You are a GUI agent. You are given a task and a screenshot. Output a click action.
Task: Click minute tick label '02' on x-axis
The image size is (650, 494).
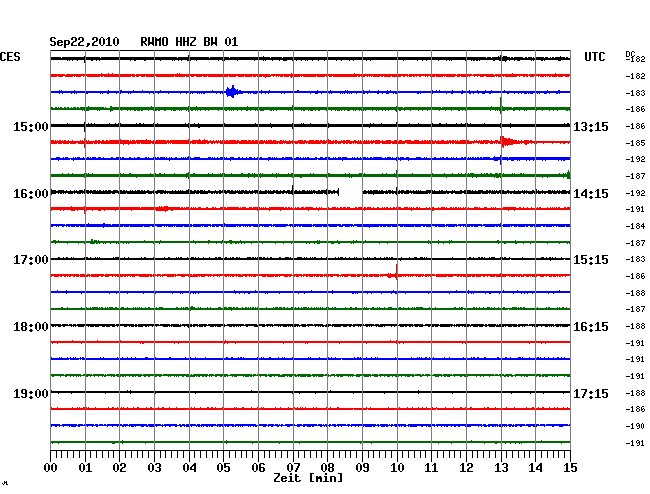119,467
